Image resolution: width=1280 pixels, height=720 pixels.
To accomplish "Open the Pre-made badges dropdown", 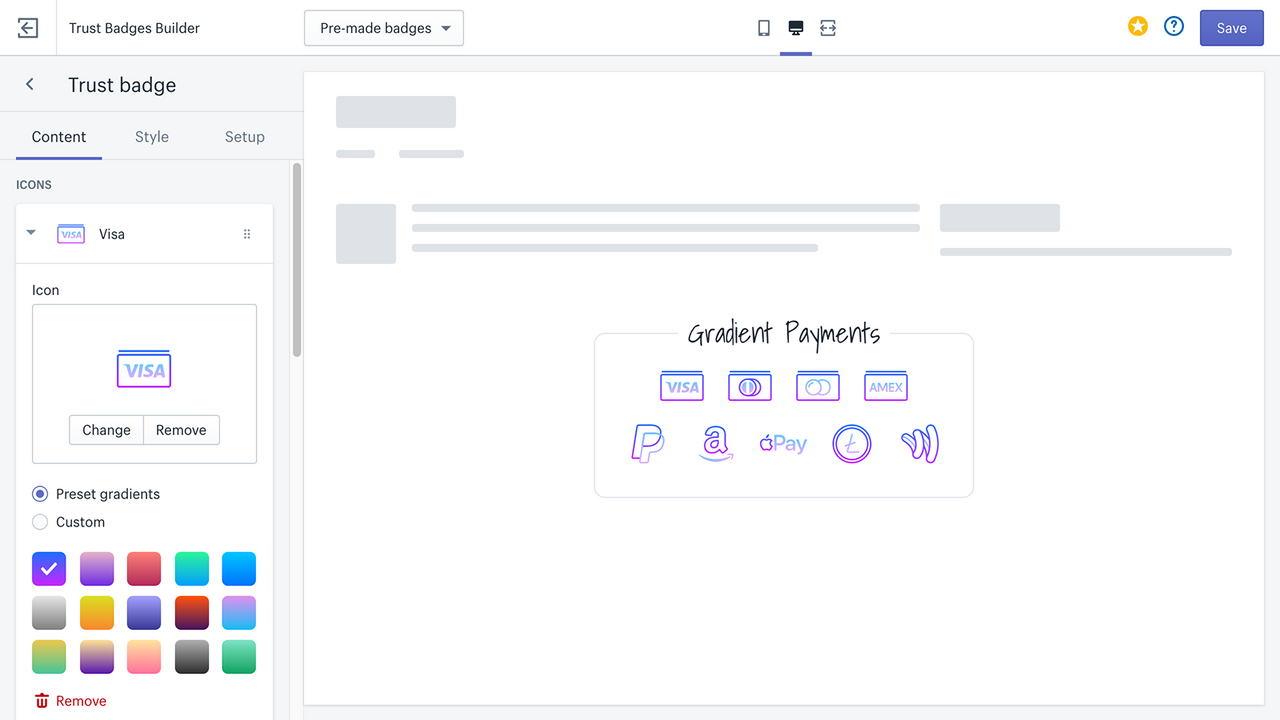I will point(383,28).
